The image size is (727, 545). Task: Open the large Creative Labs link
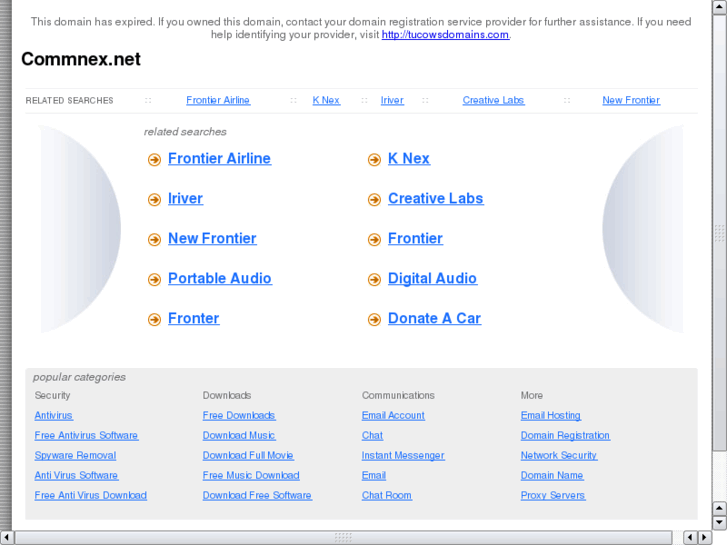click(436, 199)
